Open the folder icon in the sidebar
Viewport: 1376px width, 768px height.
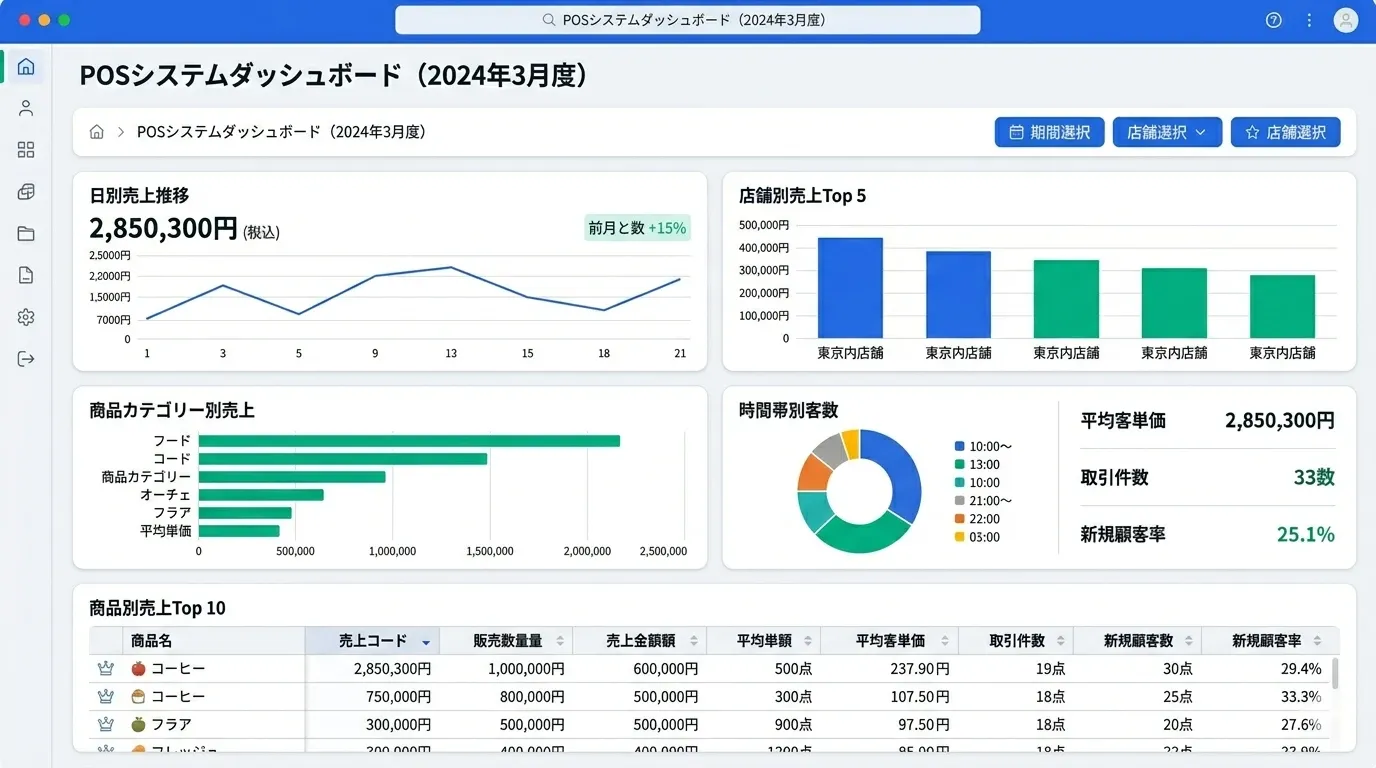(x=26, y=234)
